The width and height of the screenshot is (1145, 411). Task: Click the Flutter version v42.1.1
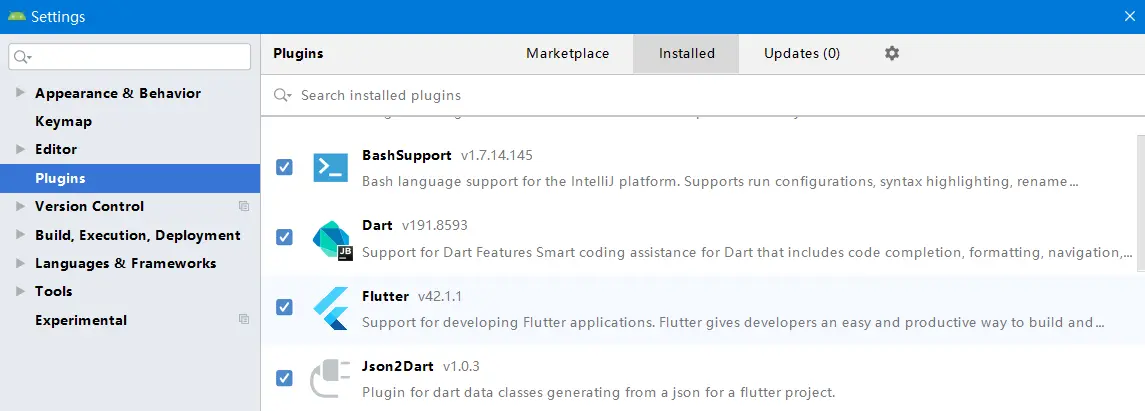[440, 296]
